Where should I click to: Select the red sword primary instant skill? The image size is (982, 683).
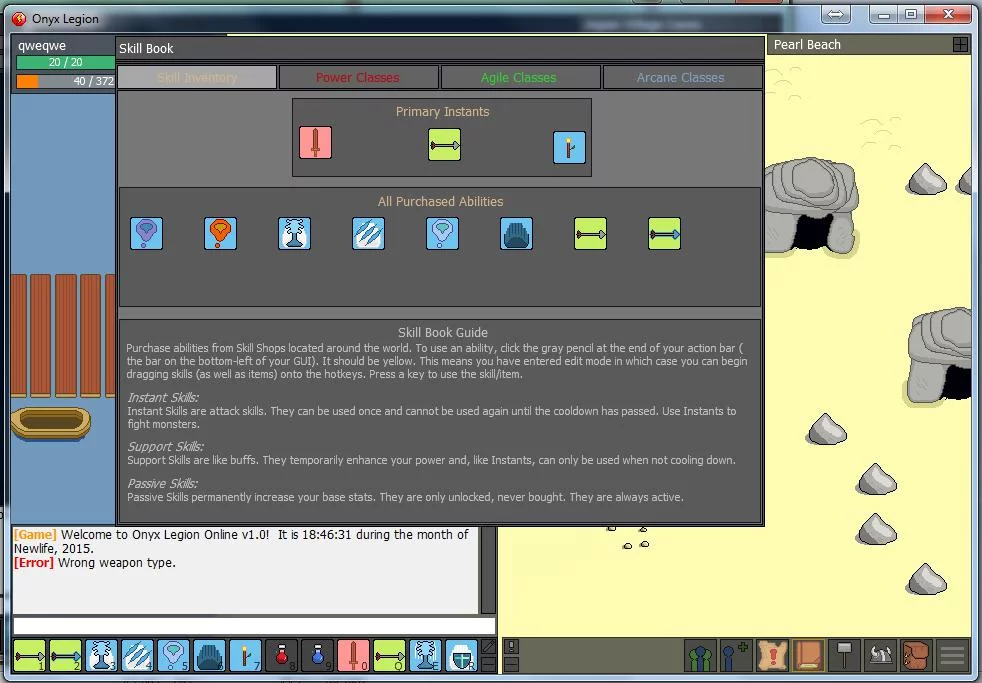(x=315, y=144)
